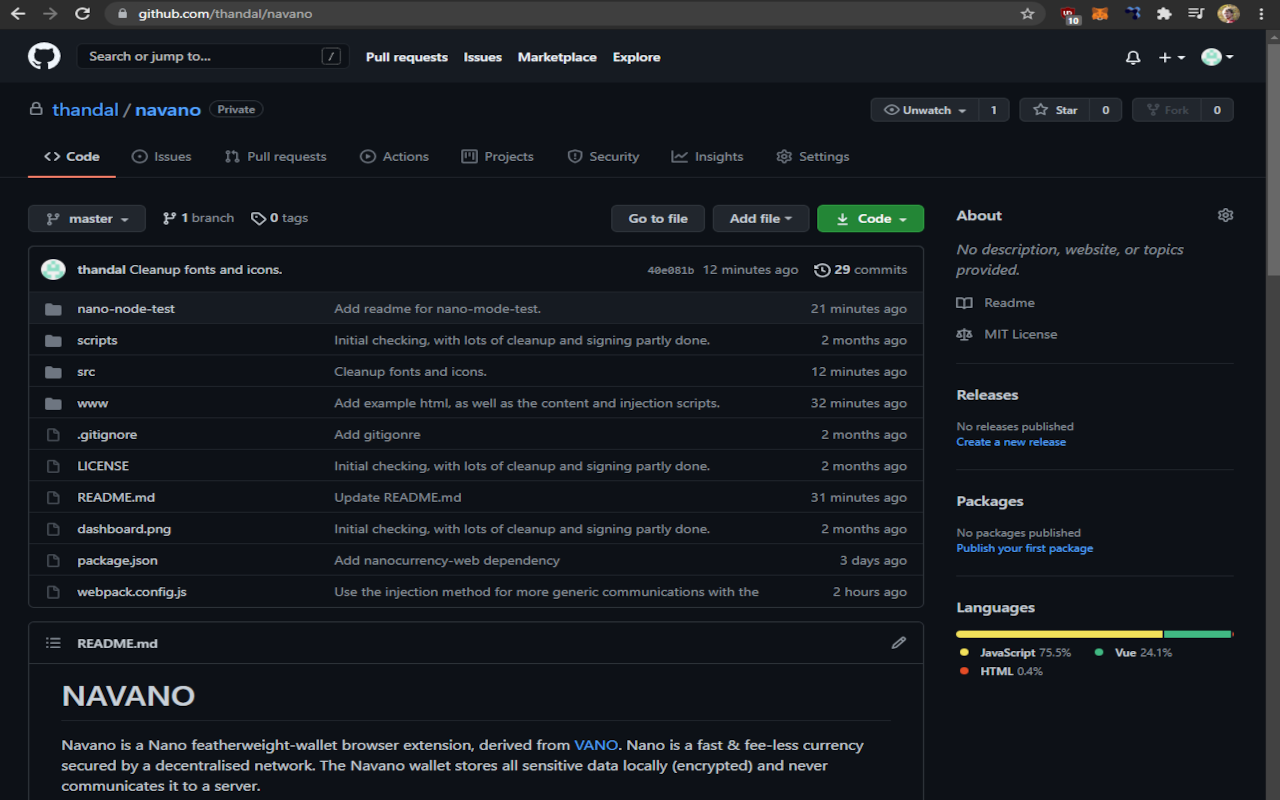Edit README.md using the pencil icon
Viewport: 1280px width, 800px height.
point(898,643)
